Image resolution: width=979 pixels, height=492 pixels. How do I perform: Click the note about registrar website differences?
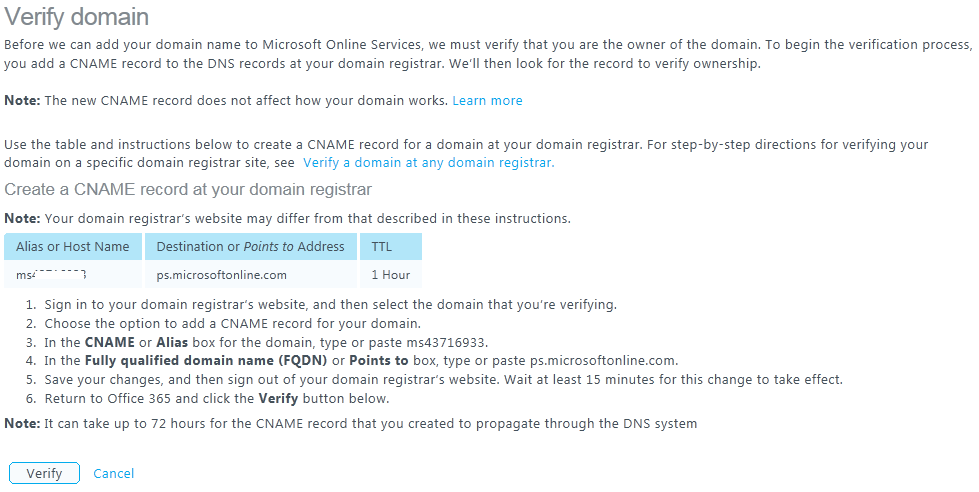288,219
